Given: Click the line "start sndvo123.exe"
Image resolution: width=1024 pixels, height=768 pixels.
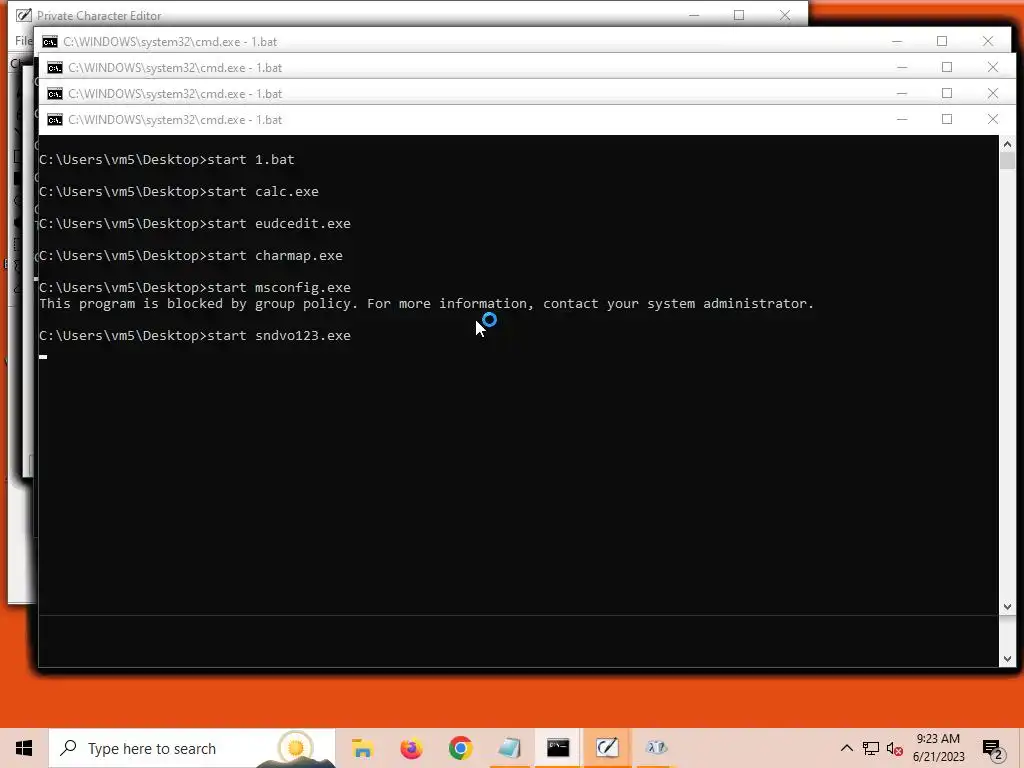Looking at the screenshot, I should (x=195, y=336).
